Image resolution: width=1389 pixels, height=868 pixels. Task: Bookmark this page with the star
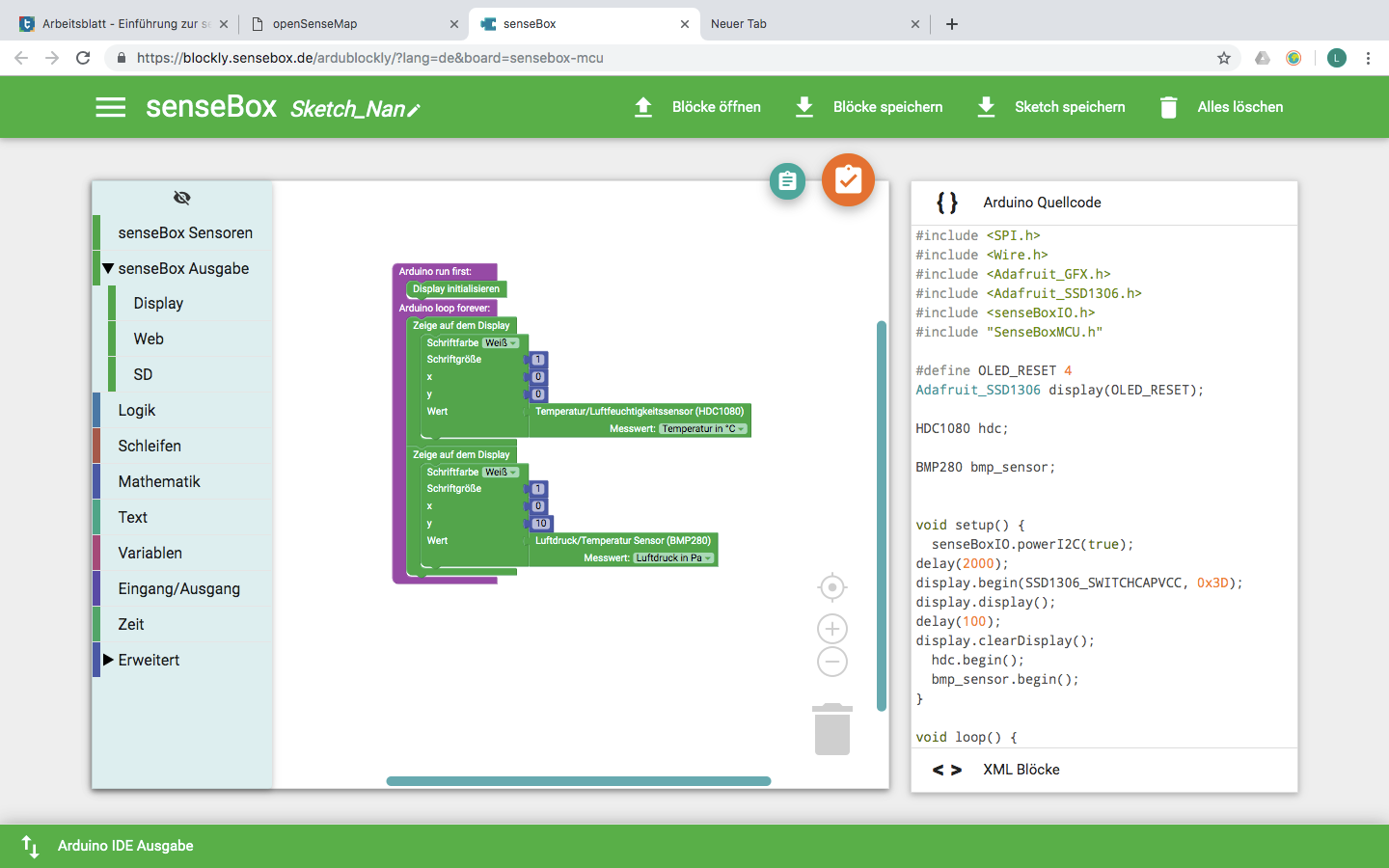tap(1224, 58)
